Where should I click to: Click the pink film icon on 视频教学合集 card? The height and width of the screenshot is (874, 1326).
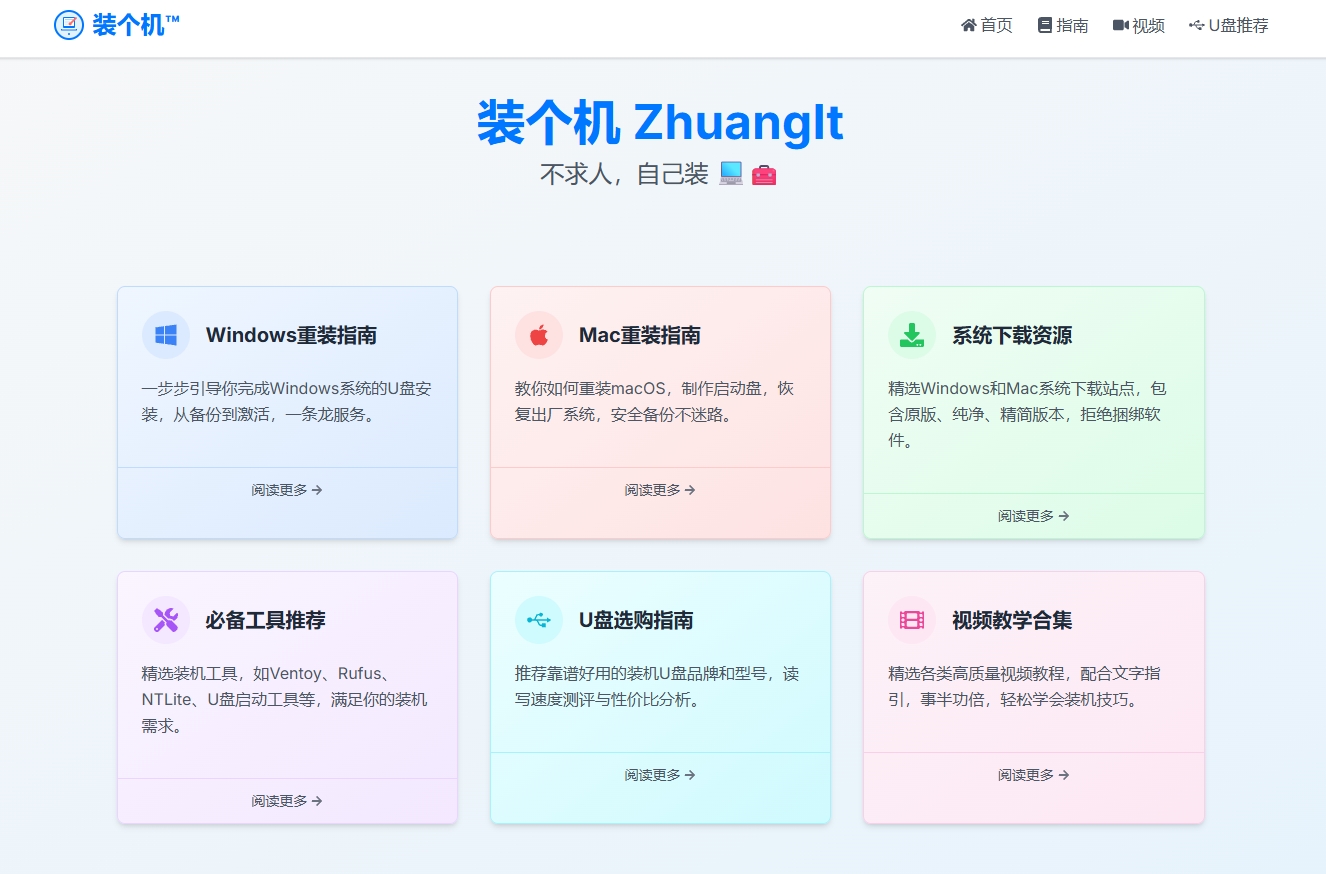pos(911,619)
